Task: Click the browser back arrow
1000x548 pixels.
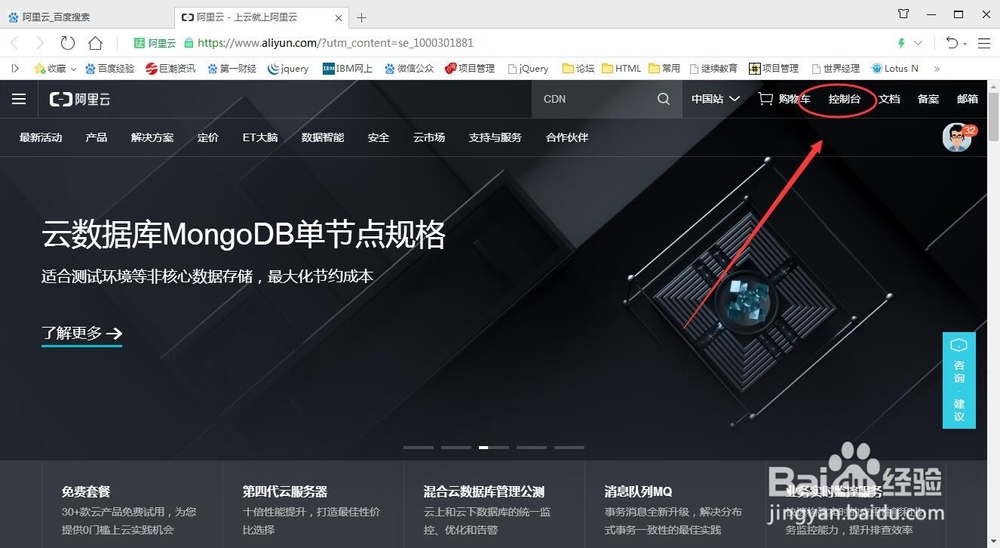Action: click(x=15, y=43)
